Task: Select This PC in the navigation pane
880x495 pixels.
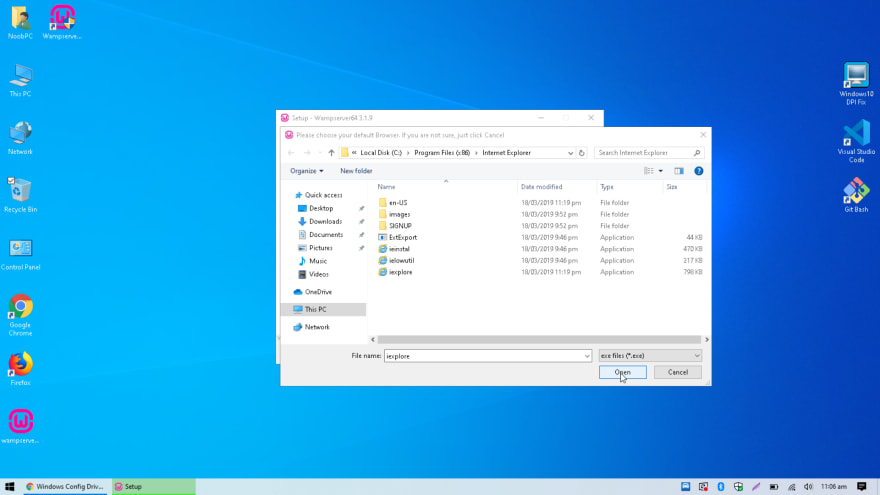Action: pos(323,309)
